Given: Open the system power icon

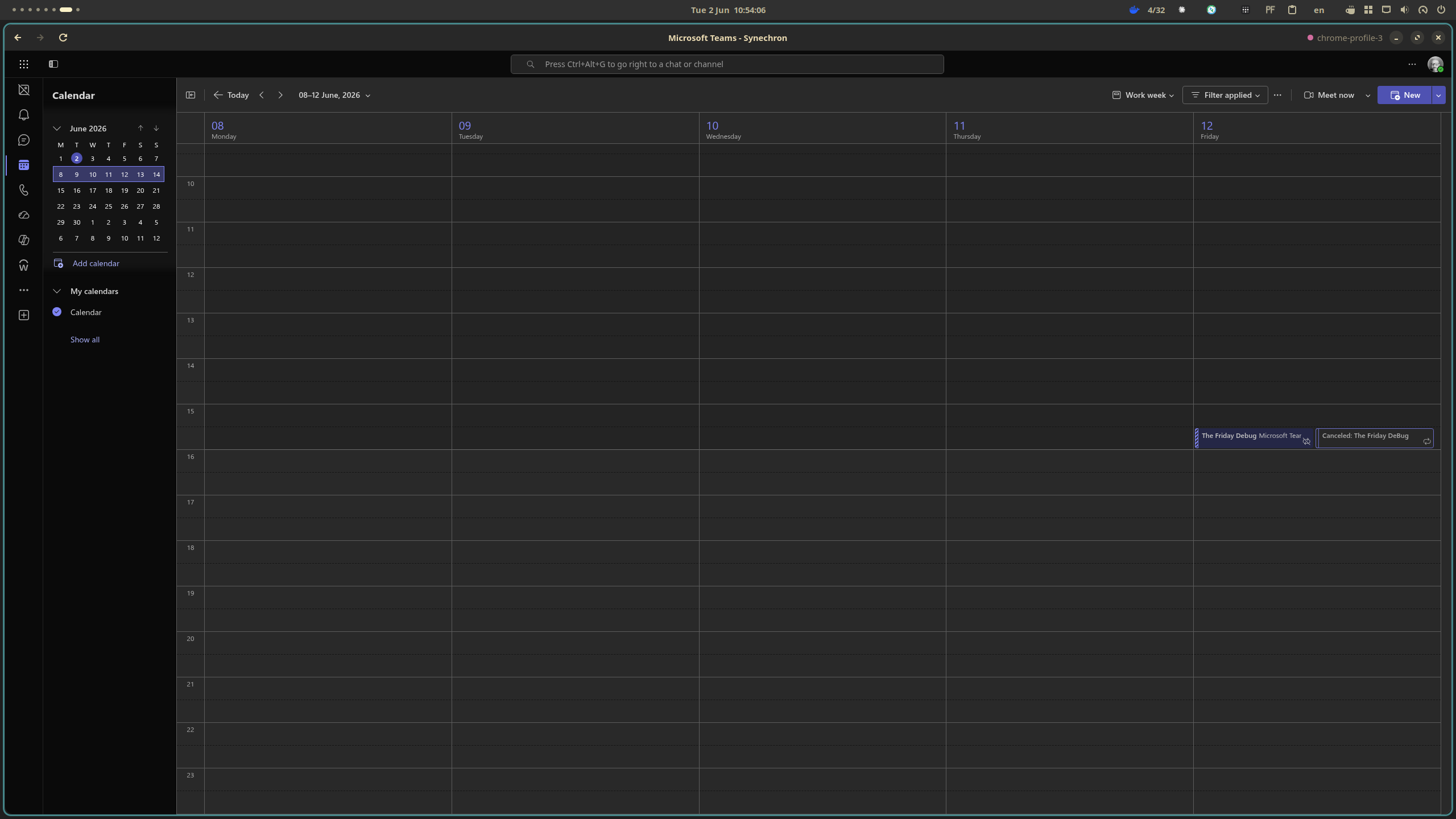Looking at the screenshot, I should coord(1441,10).
